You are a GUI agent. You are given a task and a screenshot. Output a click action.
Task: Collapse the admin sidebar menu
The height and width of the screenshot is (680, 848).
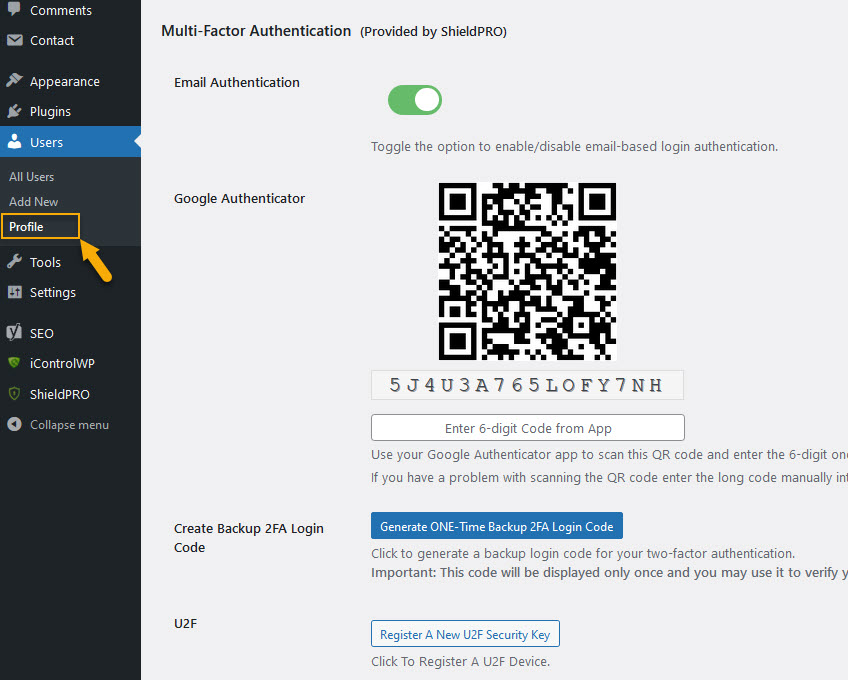(x=69, y=425)
